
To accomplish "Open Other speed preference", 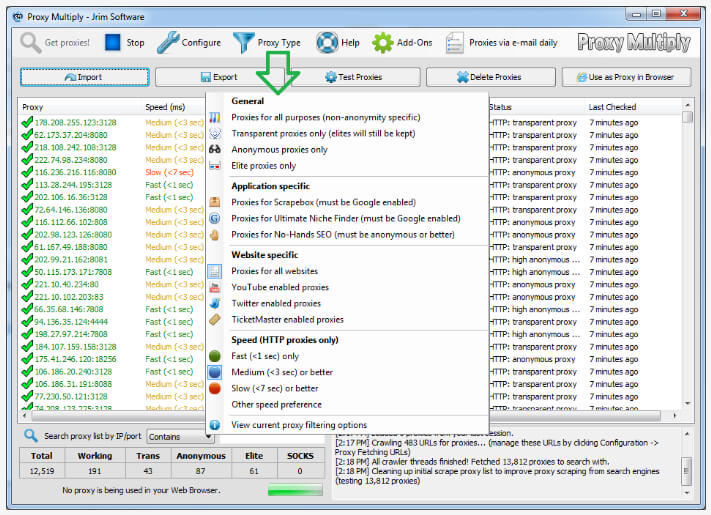I will [x=276, y=404].
